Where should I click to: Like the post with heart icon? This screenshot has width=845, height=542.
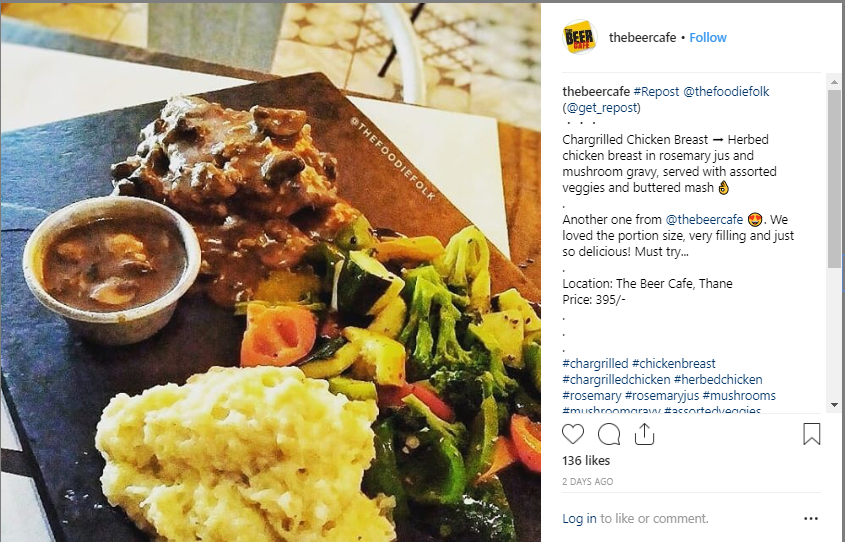click(572, 434)
